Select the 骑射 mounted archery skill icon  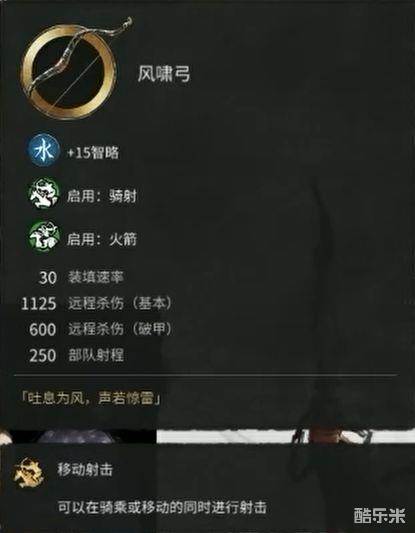point(44,194)
